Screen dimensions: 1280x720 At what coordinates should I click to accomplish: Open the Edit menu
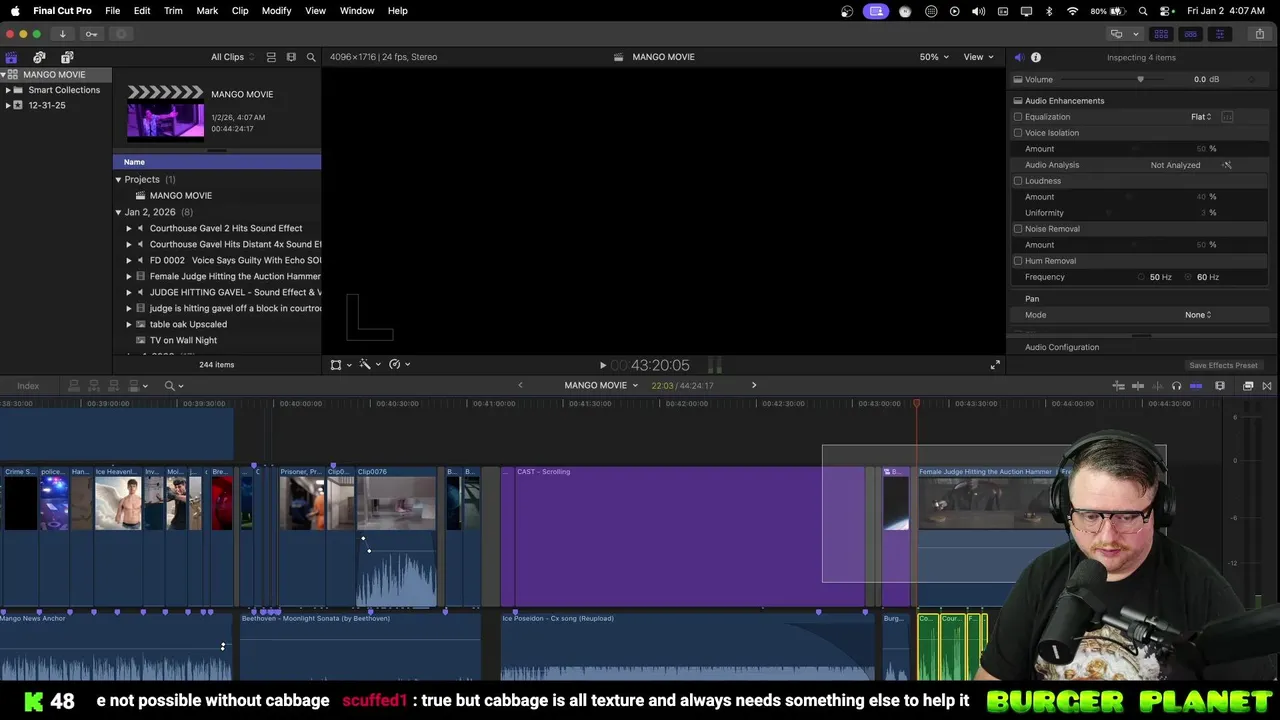142,11
